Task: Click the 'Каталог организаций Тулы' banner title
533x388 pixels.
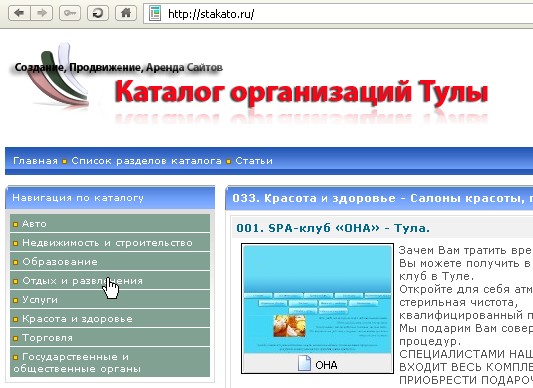Action: 302,92
